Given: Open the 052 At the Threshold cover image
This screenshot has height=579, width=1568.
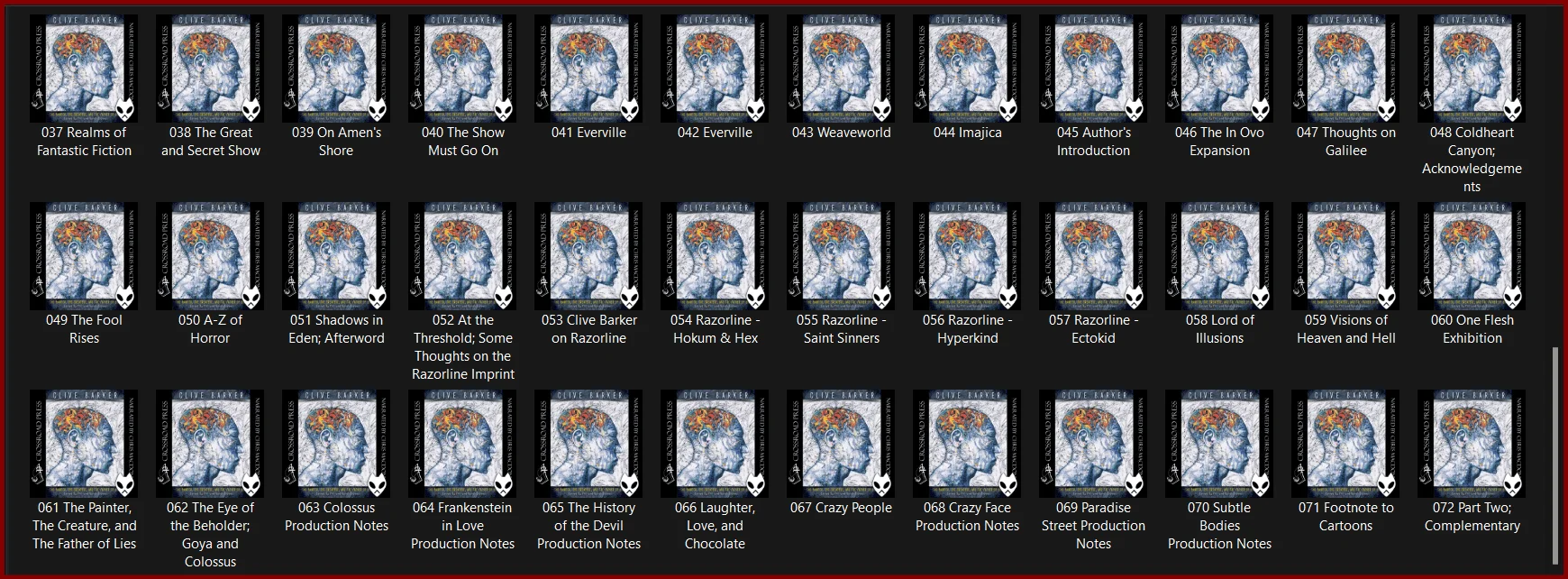Looking at the screenshot, I should point(462,256).
